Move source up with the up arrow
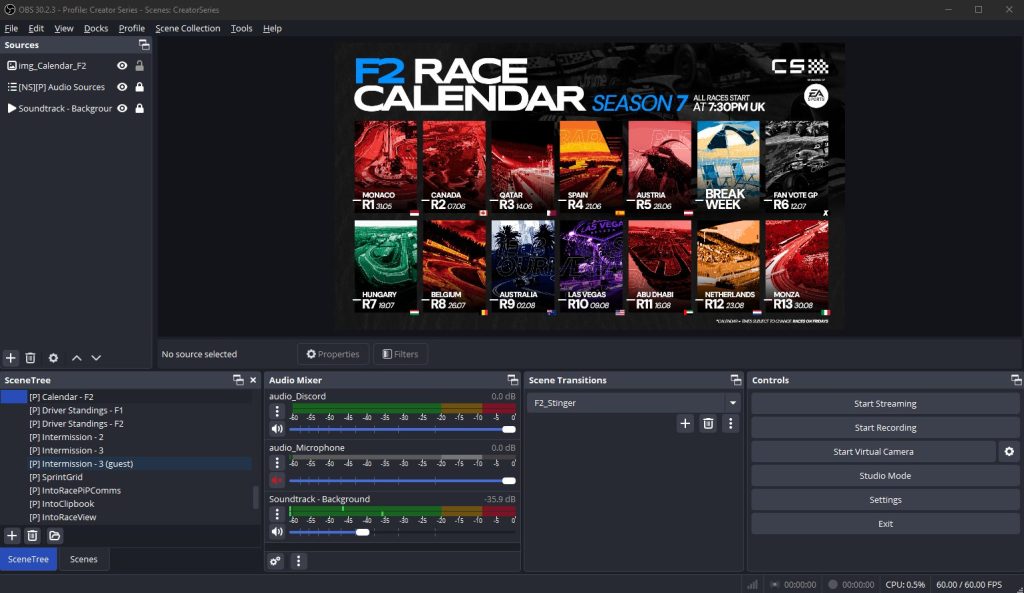 tap(76, 358)
